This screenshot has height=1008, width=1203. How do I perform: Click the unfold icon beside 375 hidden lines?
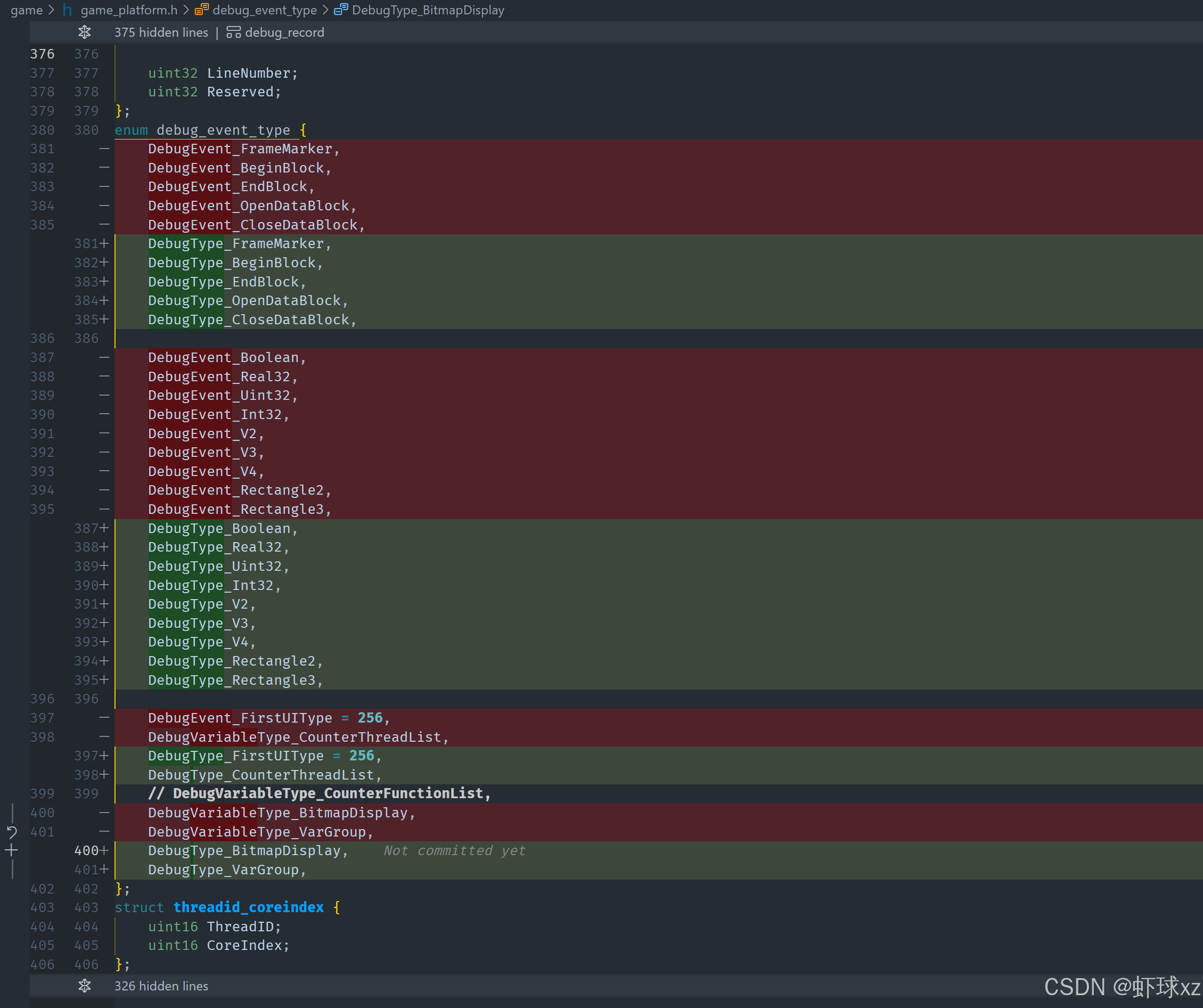click(x=85, y=32)
